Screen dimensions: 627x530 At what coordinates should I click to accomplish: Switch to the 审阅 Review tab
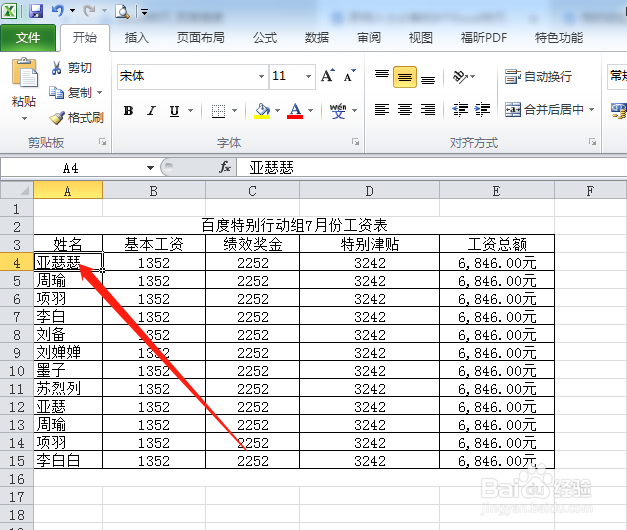tap(369, 38)
